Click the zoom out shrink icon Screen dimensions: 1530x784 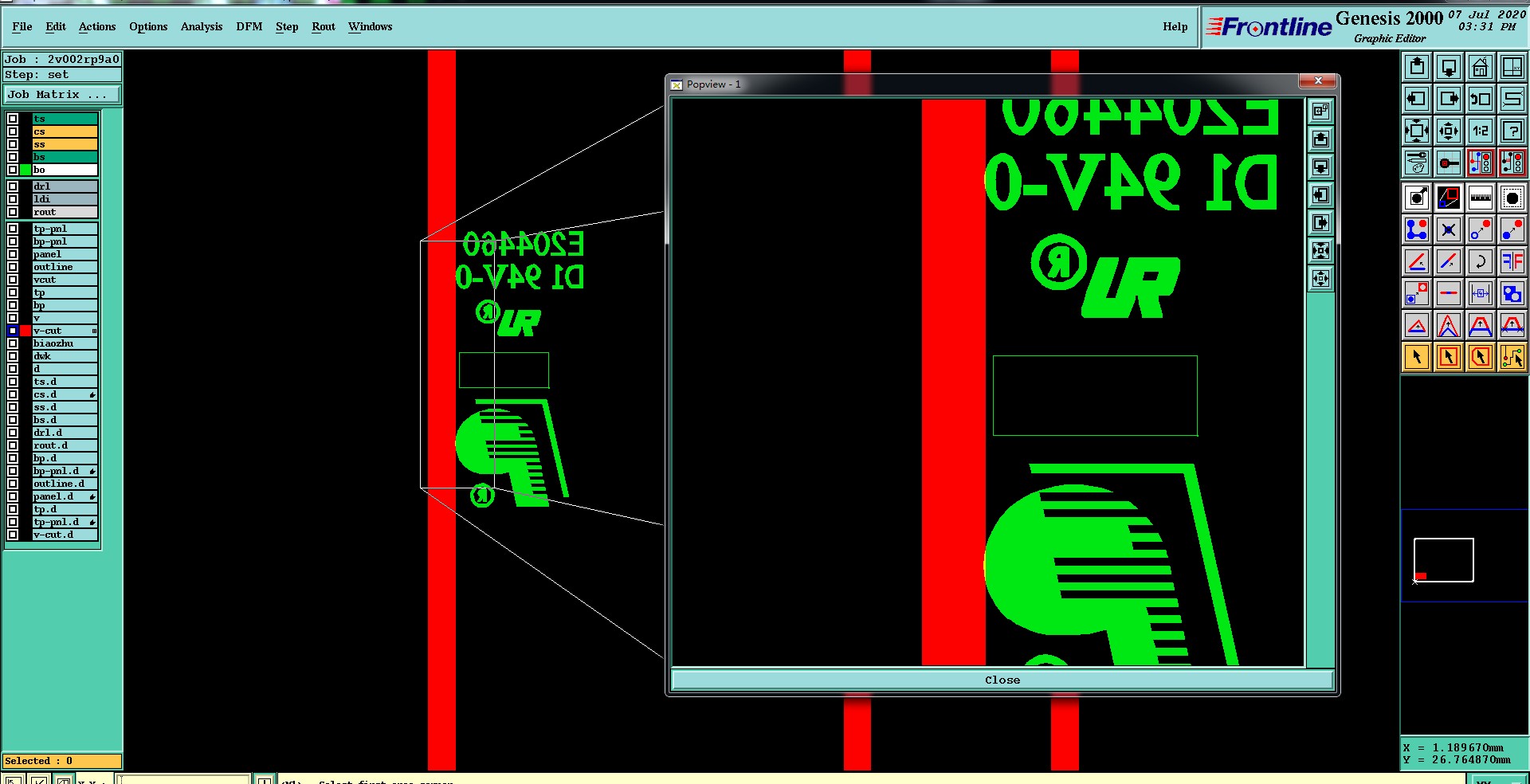[1449, 131]
